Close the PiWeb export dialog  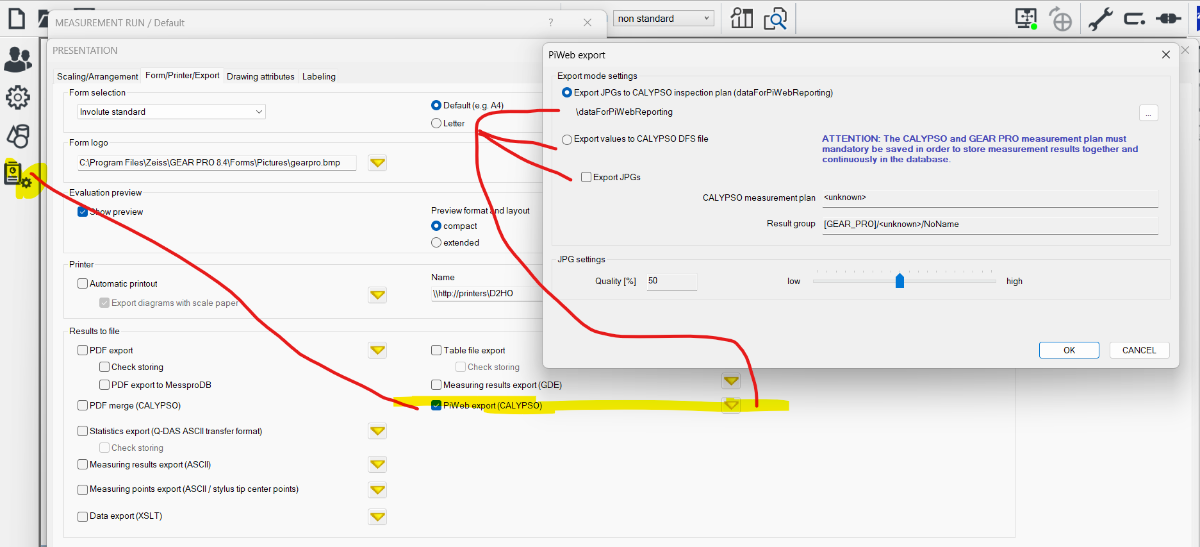click(x=1166, y=55)
